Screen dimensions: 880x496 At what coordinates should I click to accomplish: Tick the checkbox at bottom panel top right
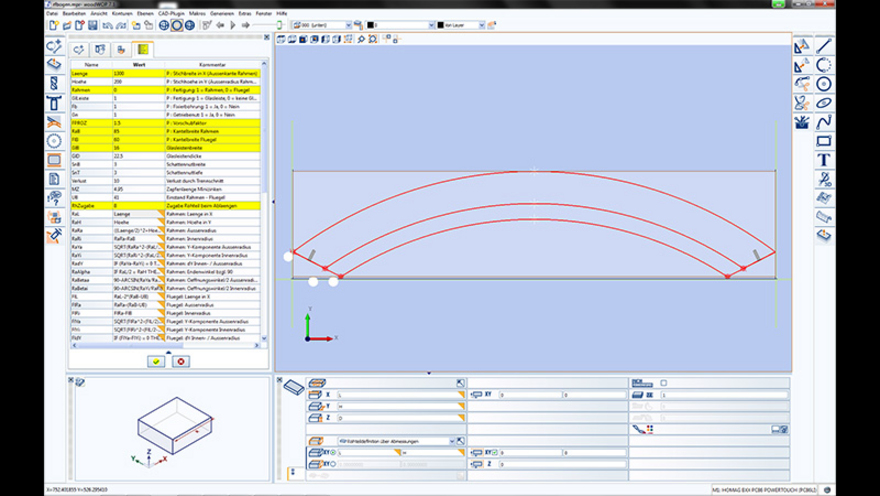point(664,383)
